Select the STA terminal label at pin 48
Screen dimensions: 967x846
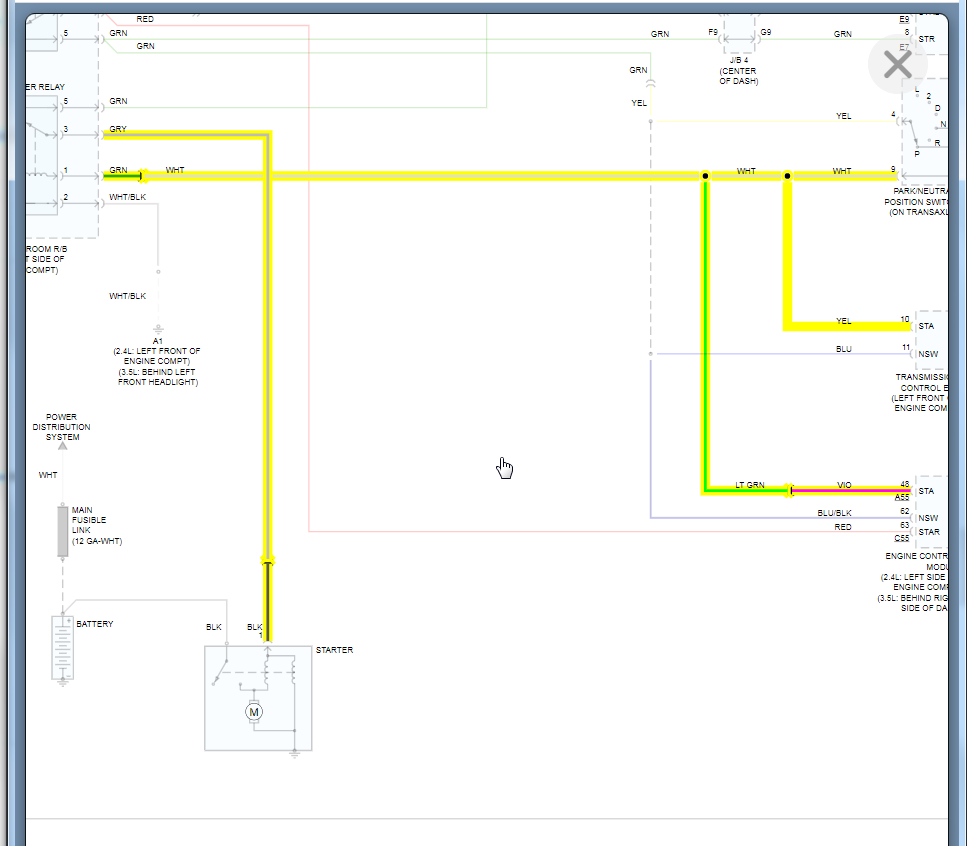coord(926,491)
